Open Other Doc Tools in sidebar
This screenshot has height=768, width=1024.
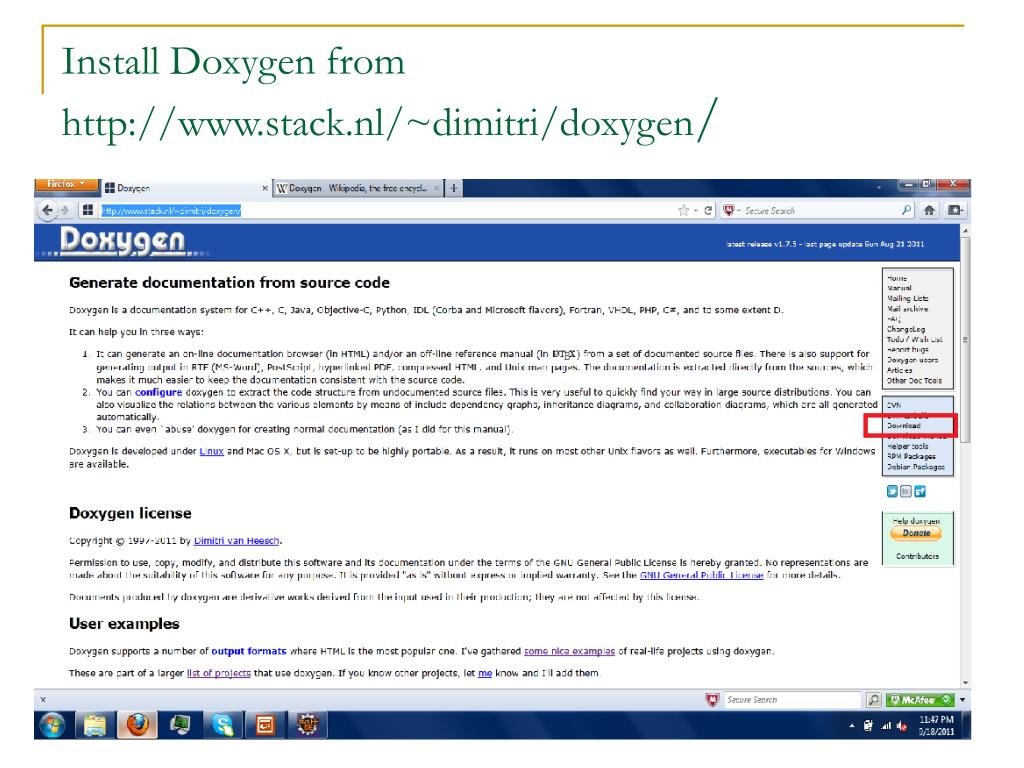(x=914, y=380)
